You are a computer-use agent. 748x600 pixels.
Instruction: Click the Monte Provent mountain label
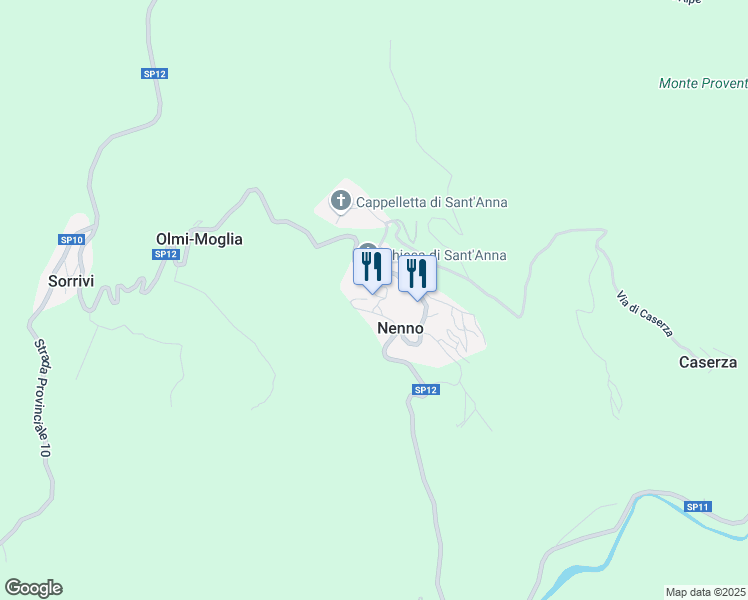pos(703,83)
